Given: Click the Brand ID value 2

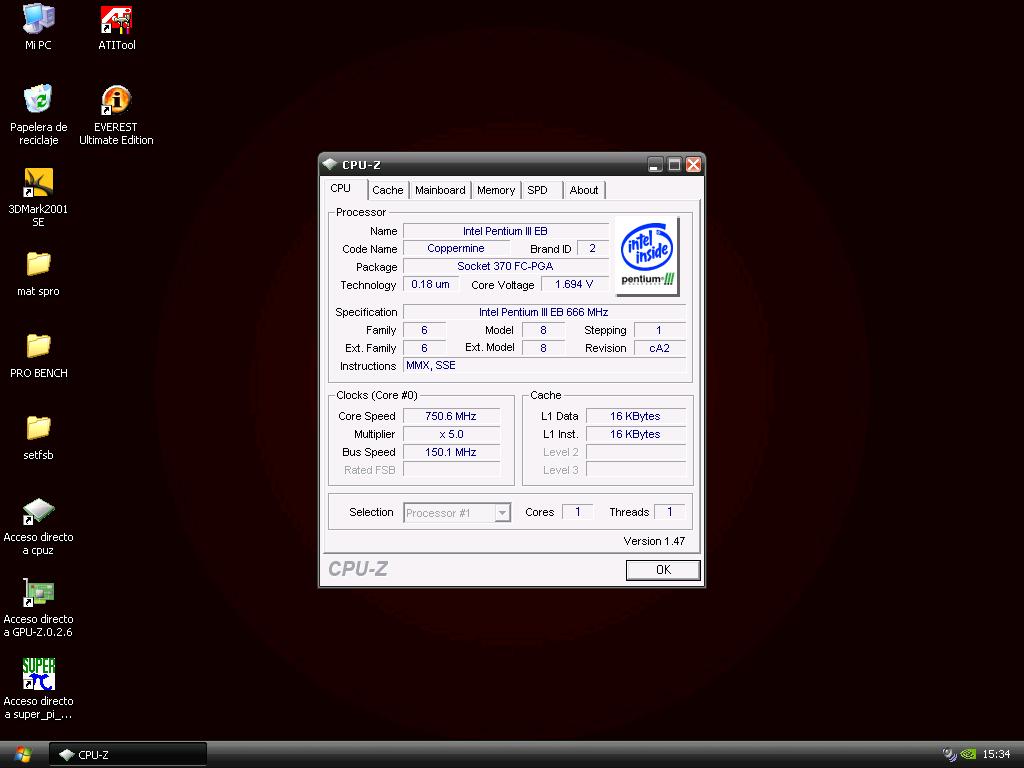Looking at the screenshot, I should [x=592, y=249].
